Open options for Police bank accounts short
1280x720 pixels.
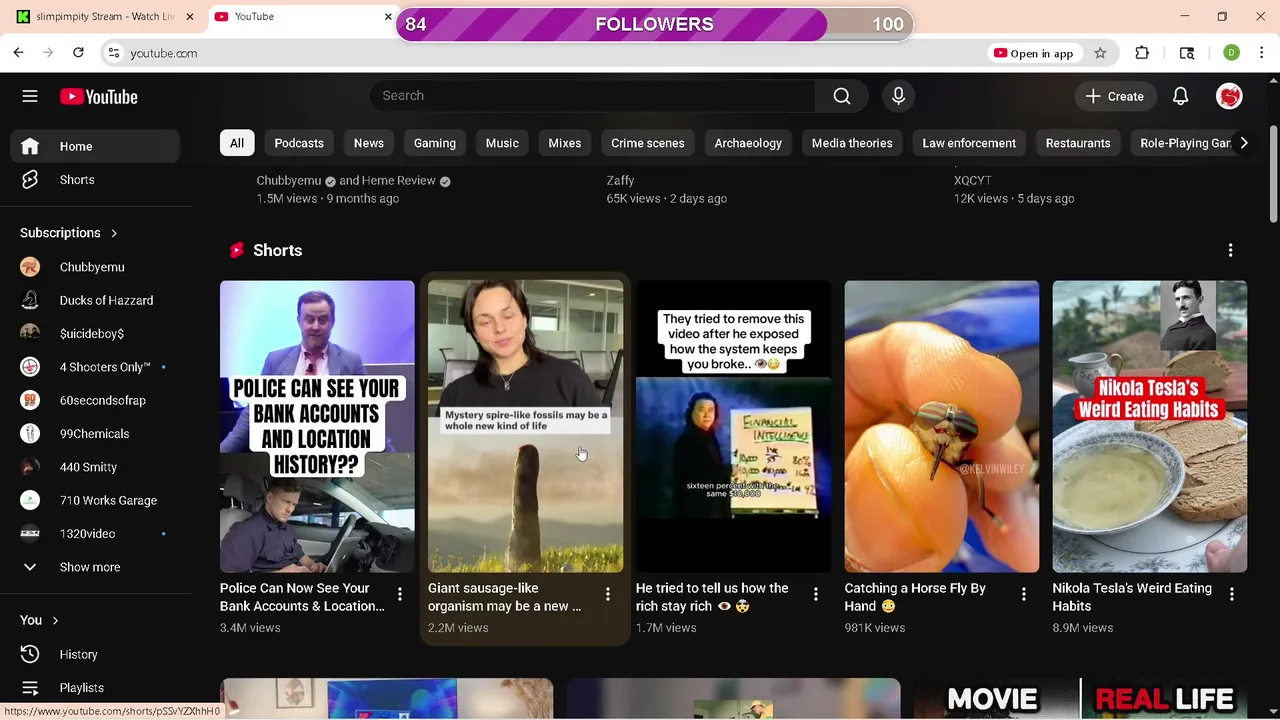pyautogui.click(x=399, y=595)
